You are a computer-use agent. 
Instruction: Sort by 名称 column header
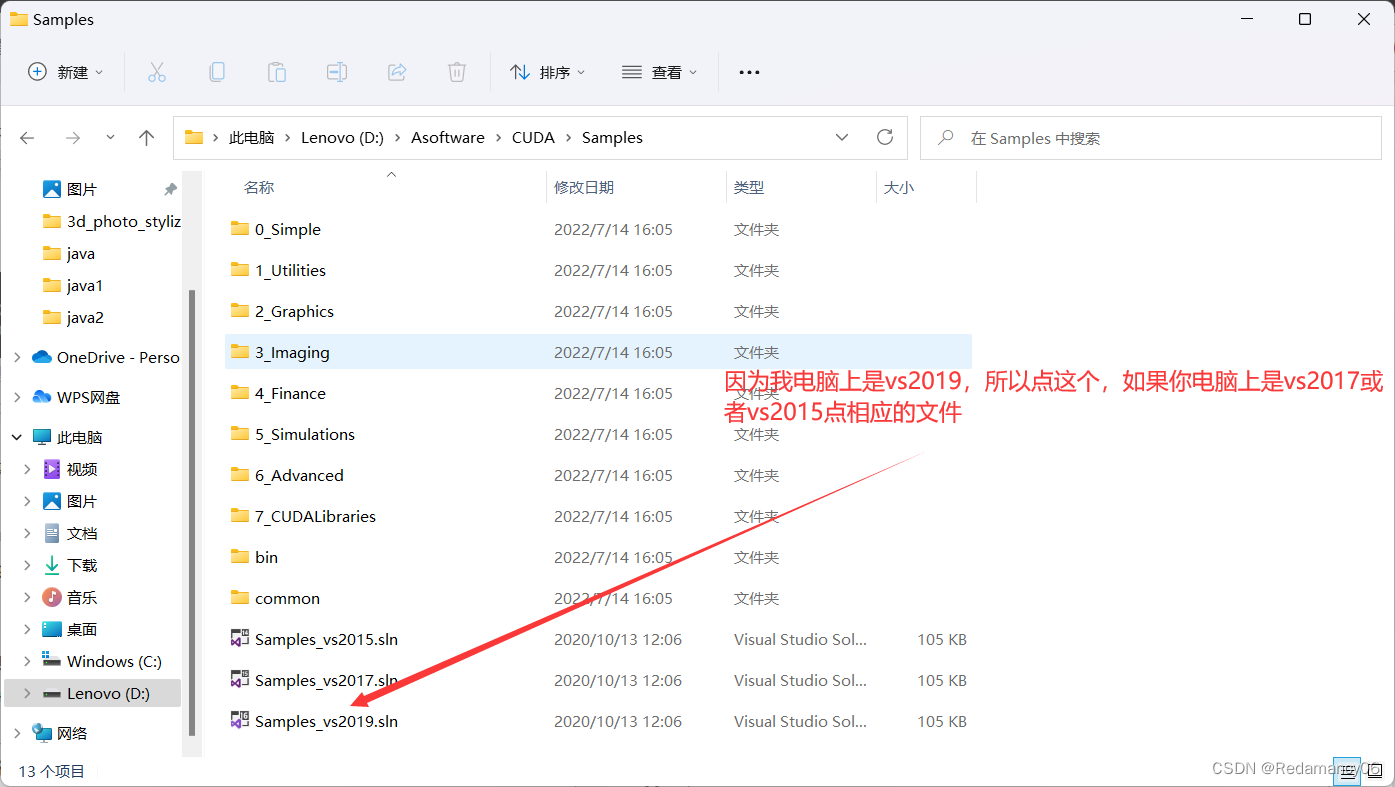259,187
